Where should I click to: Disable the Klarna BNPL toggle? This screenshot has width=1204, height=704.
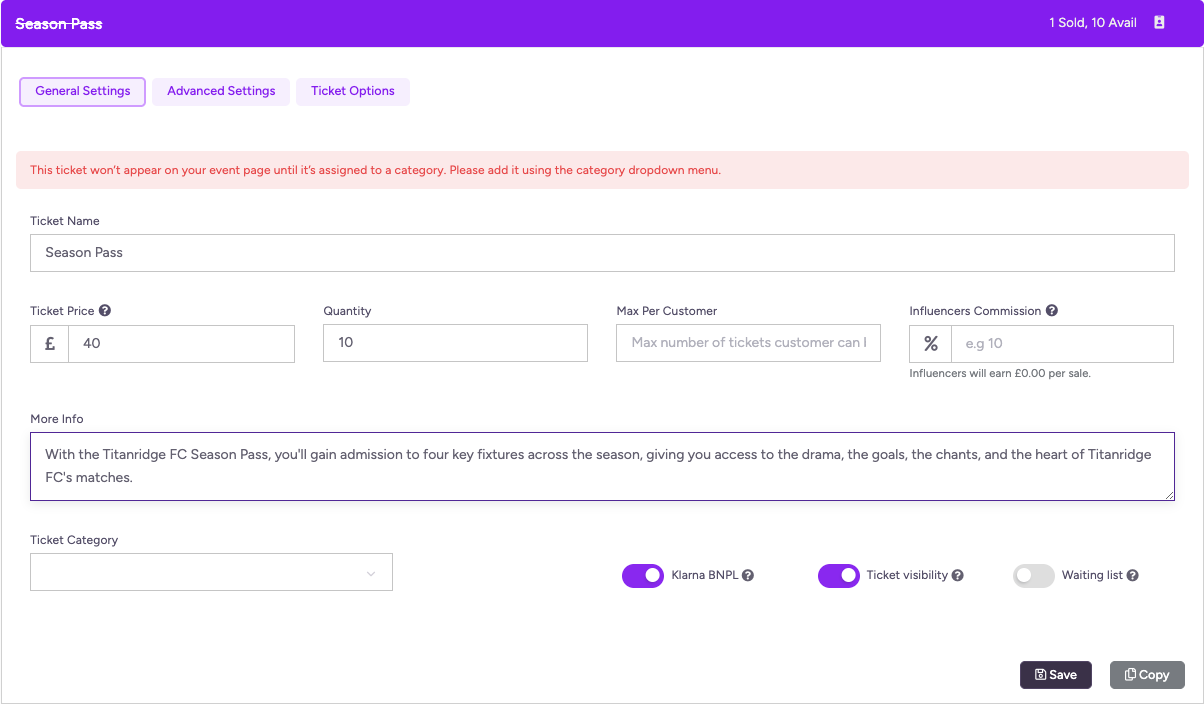click(643, 576)
